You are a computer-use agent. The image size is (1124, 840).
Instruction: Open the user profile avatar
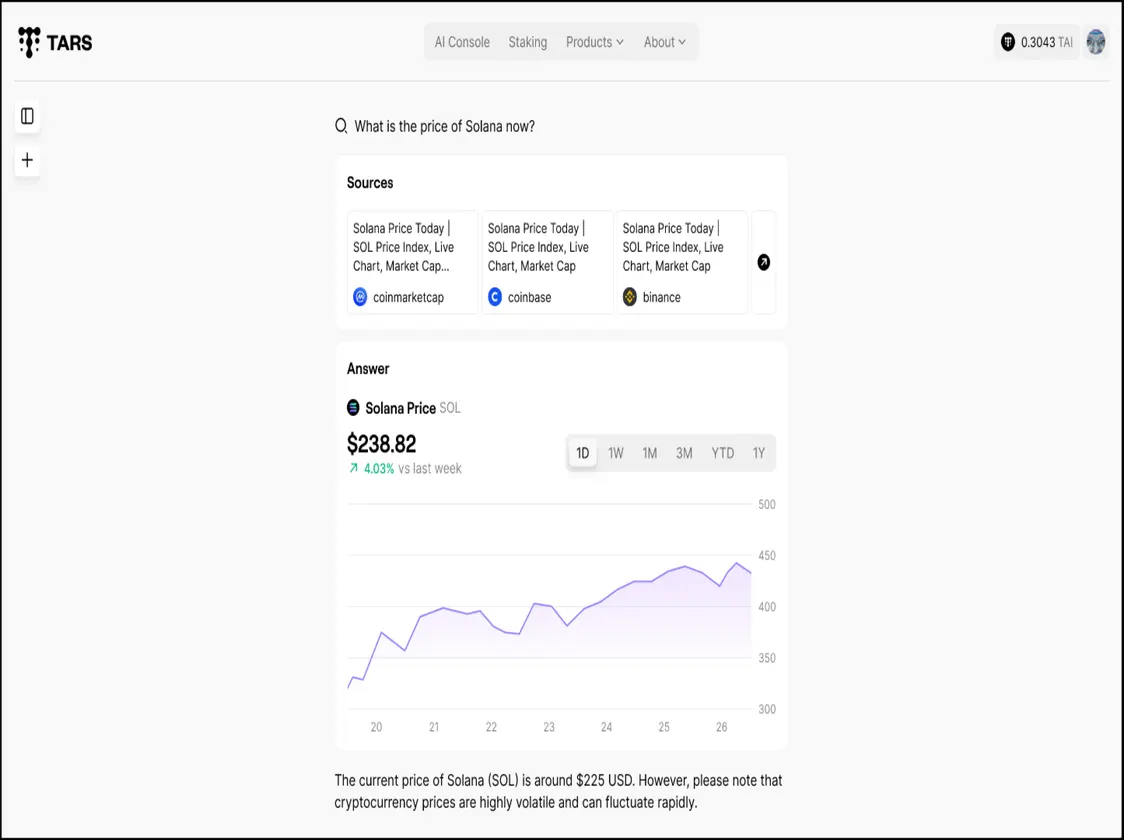[1095, 42]
